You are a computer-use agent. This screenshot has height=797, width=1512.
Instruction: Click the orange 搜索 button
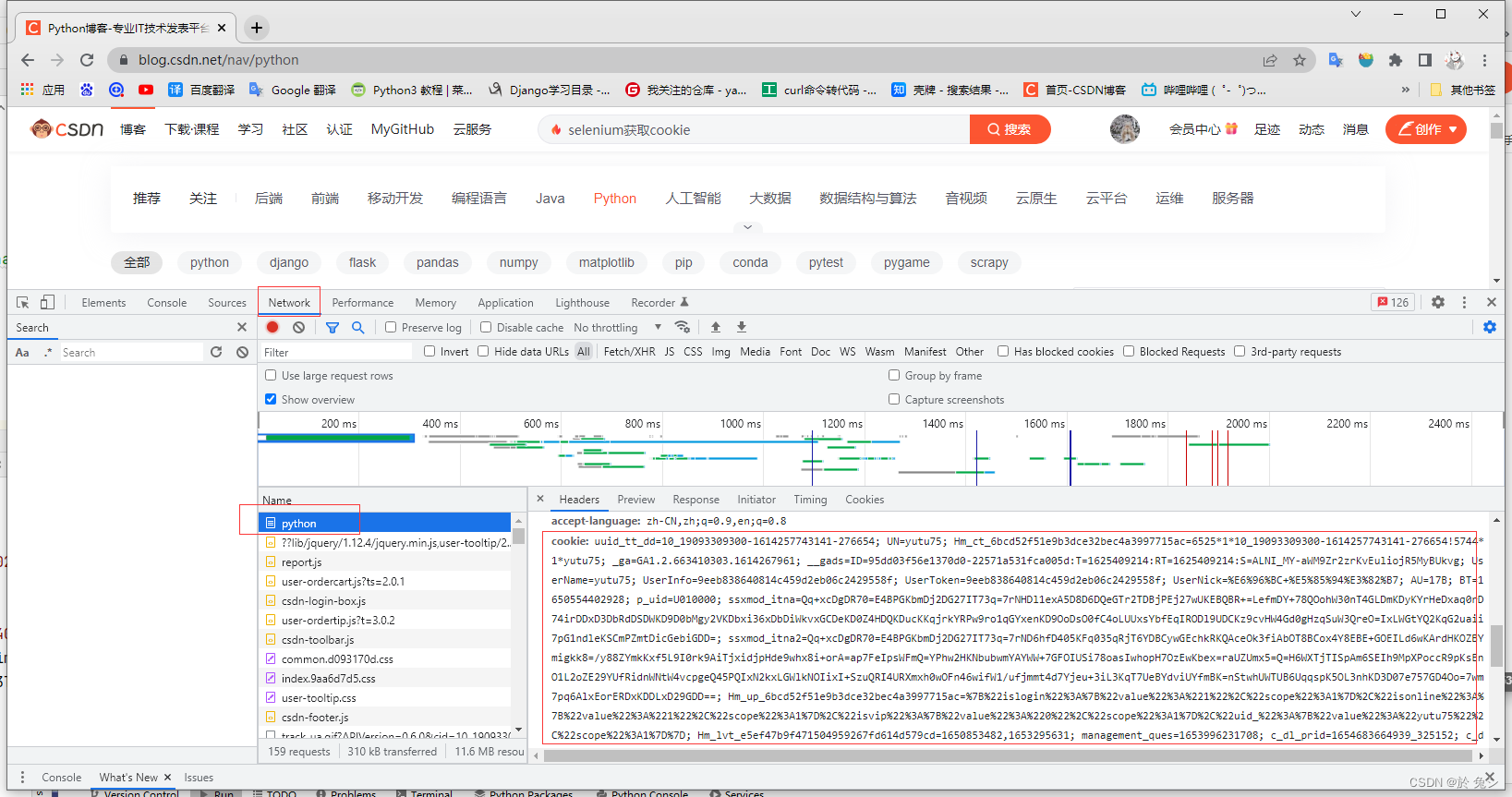tap(1010, 129)
